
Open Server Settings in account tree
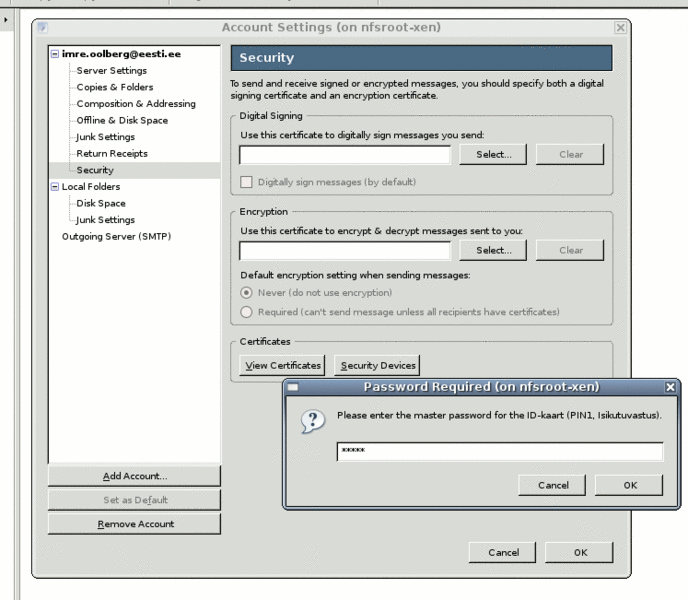pyautogui.click(x=111, y=71)
